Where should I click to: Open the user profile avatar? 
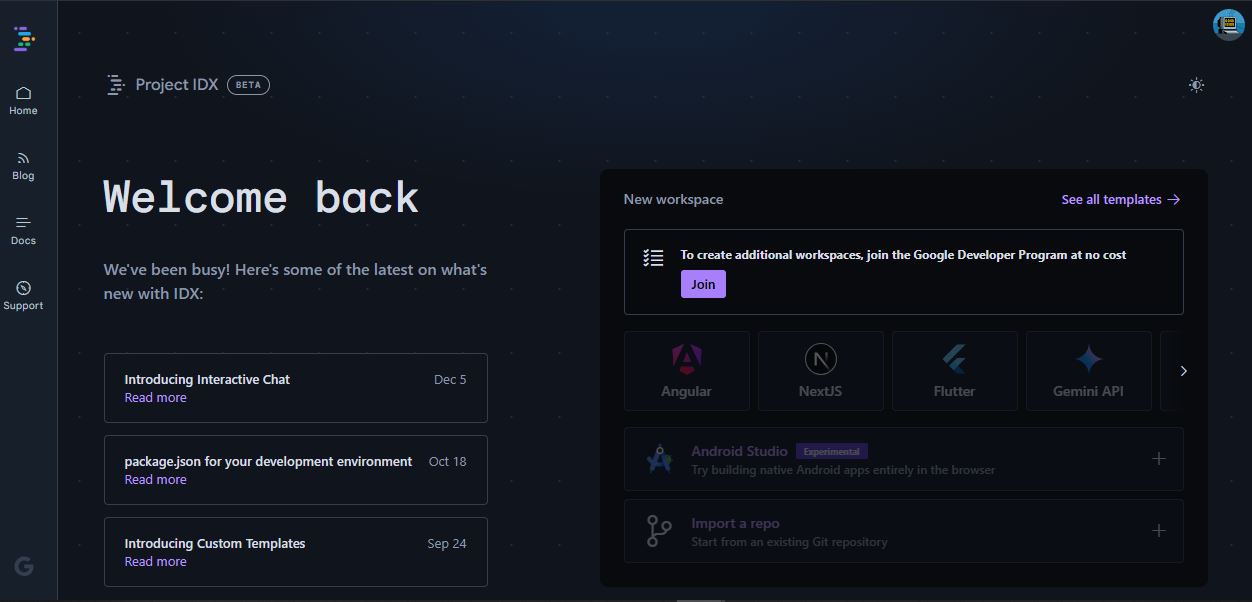tap(1228, 24)
